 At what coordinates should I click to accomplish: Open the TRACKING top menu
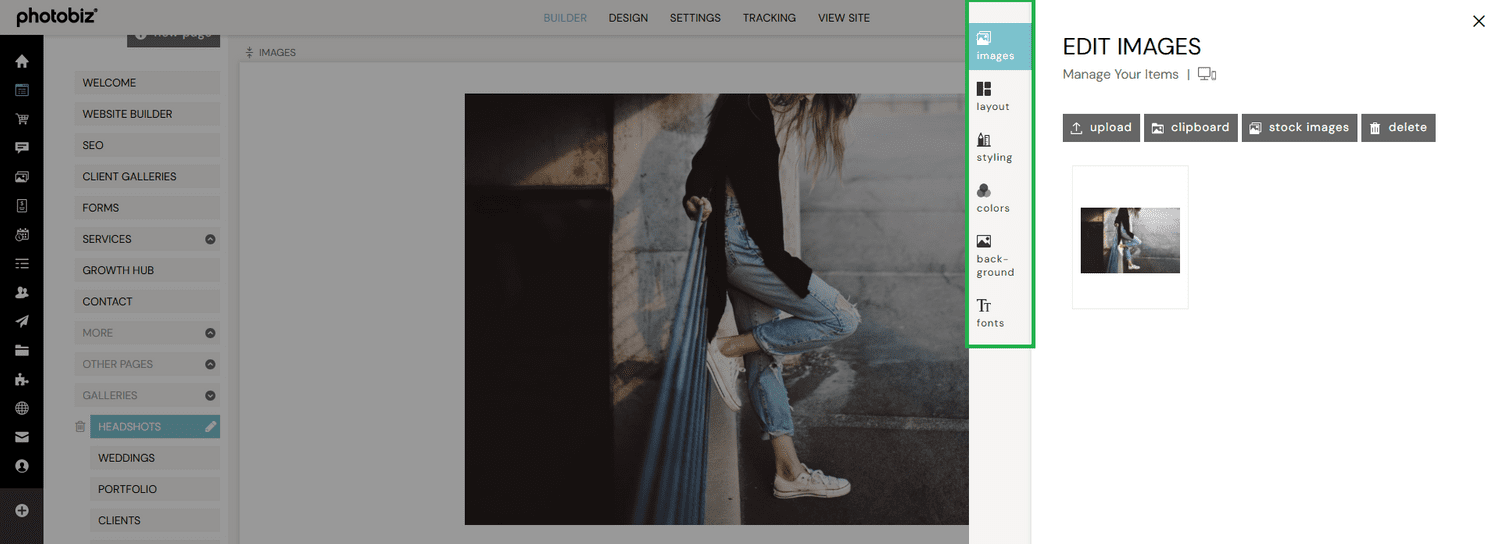click(769, 18)
